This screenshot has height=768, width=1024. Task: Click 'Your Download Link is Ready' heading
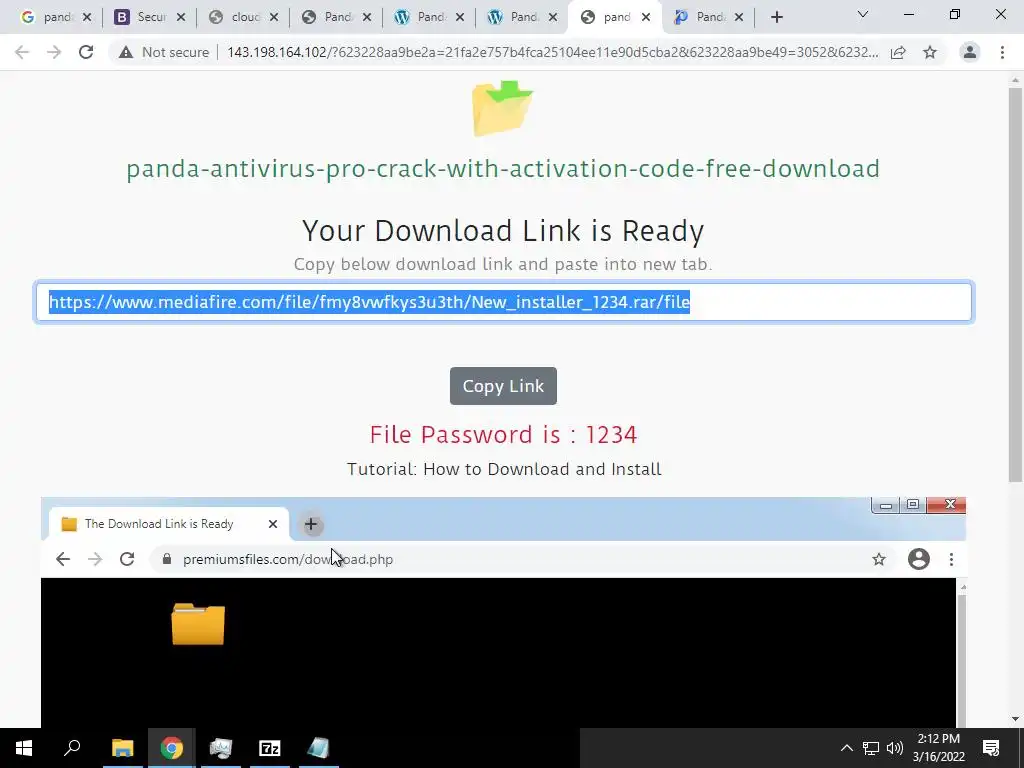pos(503,231)
